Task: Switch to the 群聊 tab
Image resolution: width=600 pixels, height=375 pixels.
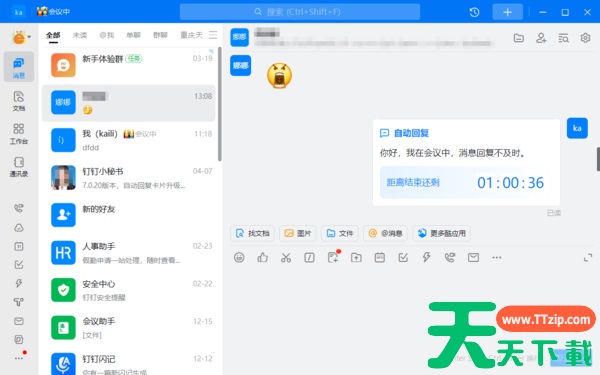Action: coord(160,35)
